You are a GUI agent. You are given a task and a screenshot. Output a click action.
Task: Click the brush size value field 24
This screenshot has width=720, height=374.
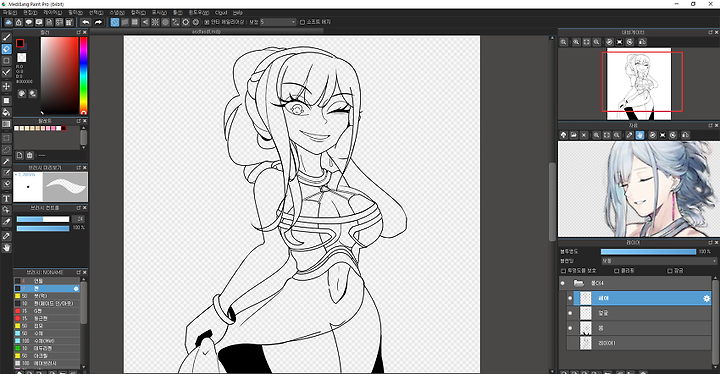[x=79, y=219]
